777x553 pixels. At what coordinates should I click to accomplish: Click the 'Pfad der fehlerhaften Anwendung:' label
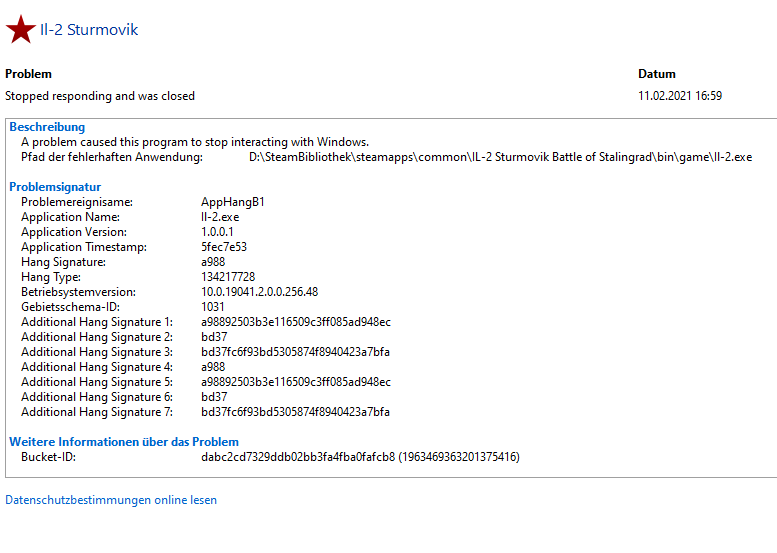click(x=112, y=157)
